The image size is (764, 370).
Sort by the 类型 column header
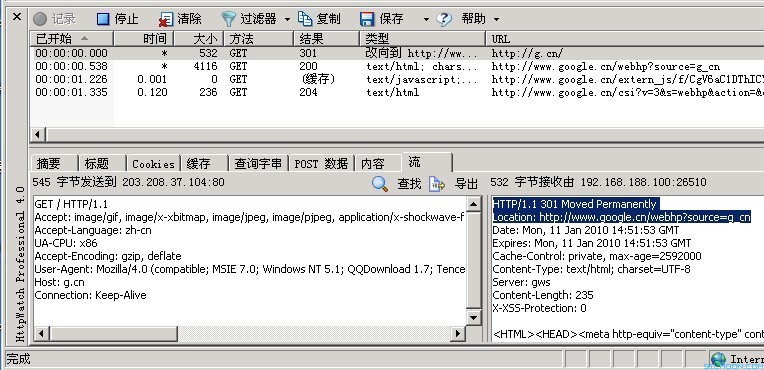[422, 39]
